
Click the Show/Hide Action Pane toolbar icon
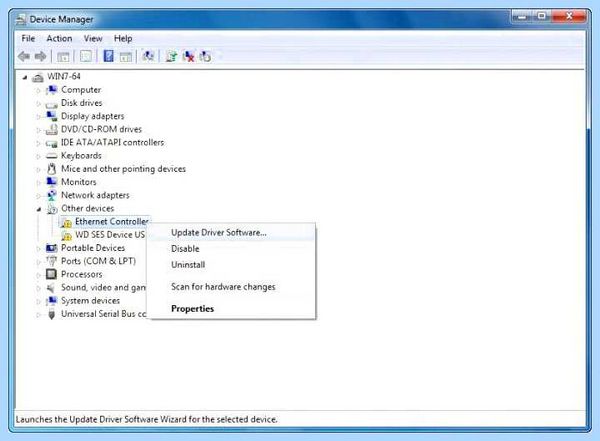coord(126,57)
